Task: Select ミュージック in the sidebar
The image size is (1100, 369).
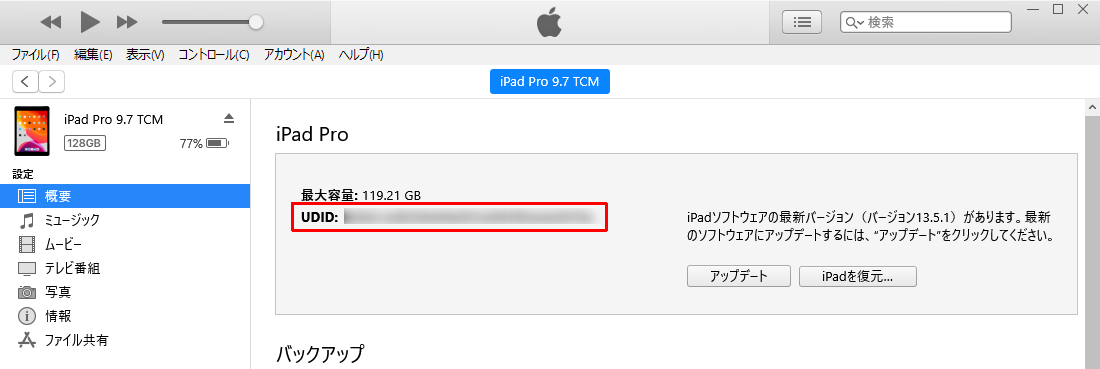Action: click(125, 220)
